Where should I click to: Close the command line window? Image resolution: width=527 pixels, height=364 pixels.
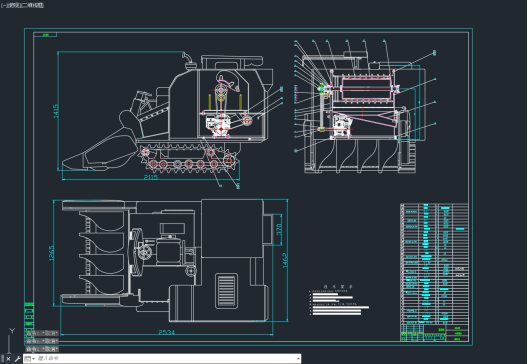(x=8, y=359)
